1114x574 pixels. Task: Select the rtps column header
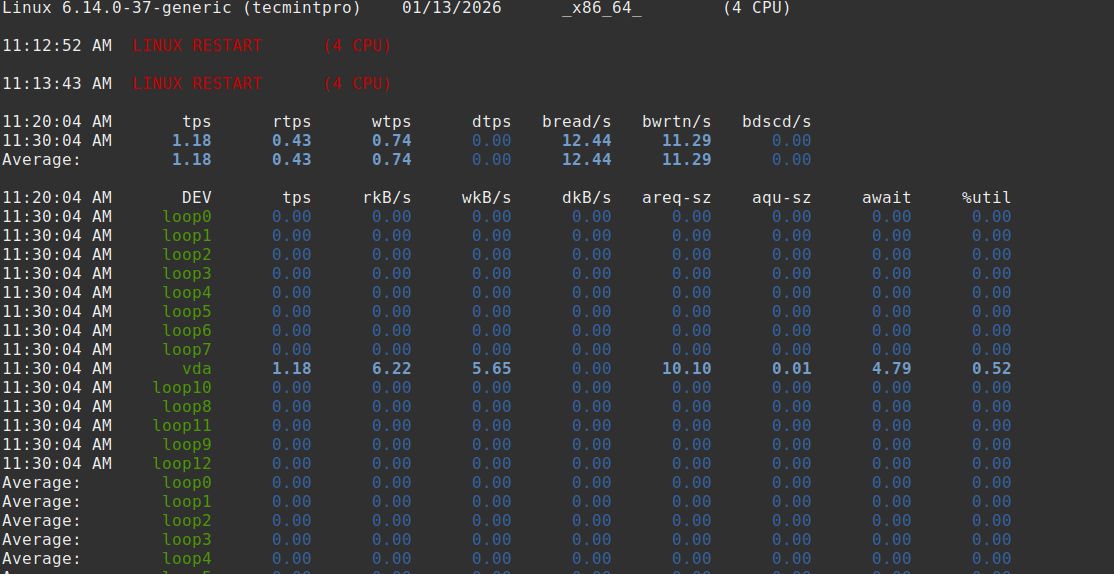(x=291, y=121)
